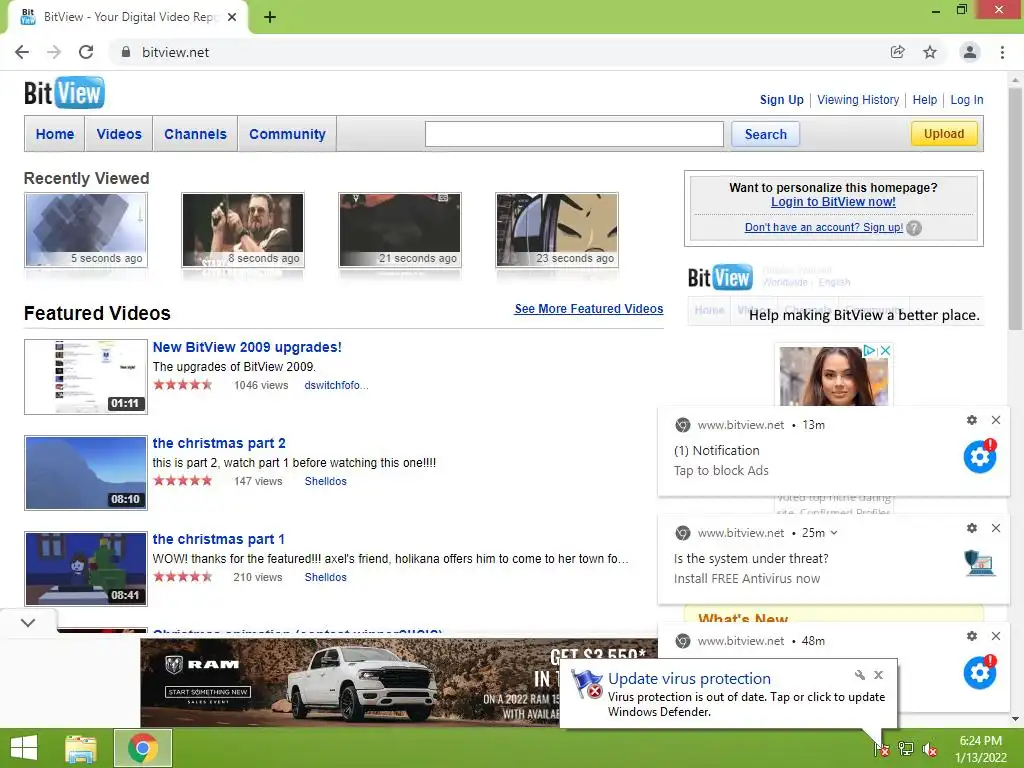Open the recently viewed thumbnail '23 seconds ago'

557,230
